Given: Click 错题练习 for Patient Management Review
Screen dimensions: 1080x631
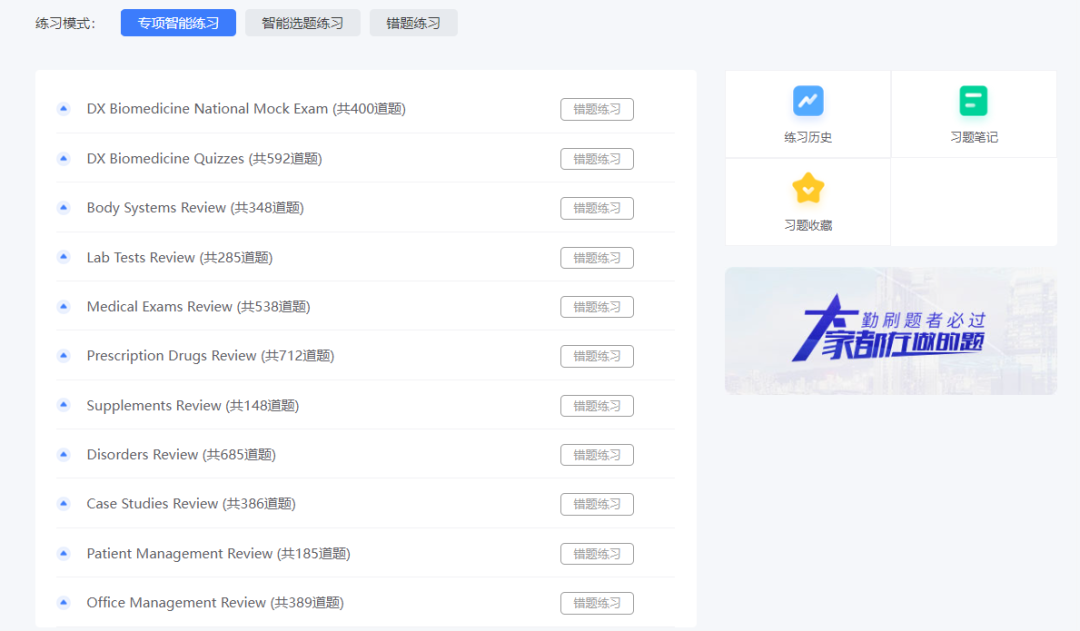Looking at the screenshot, I should (x=597, y=554).
